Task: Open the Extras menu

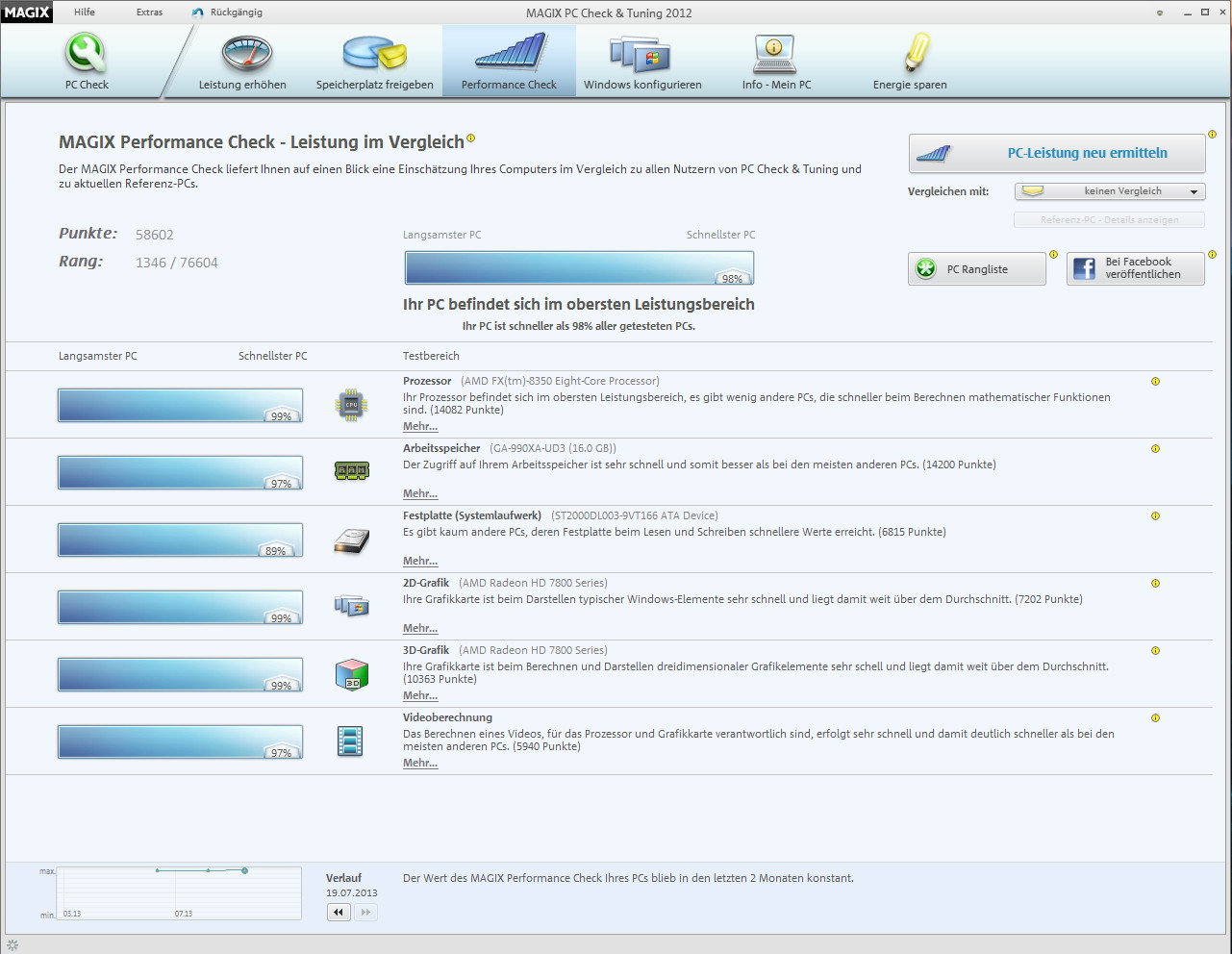Action: pyautogui.click(x=149, y=13)
